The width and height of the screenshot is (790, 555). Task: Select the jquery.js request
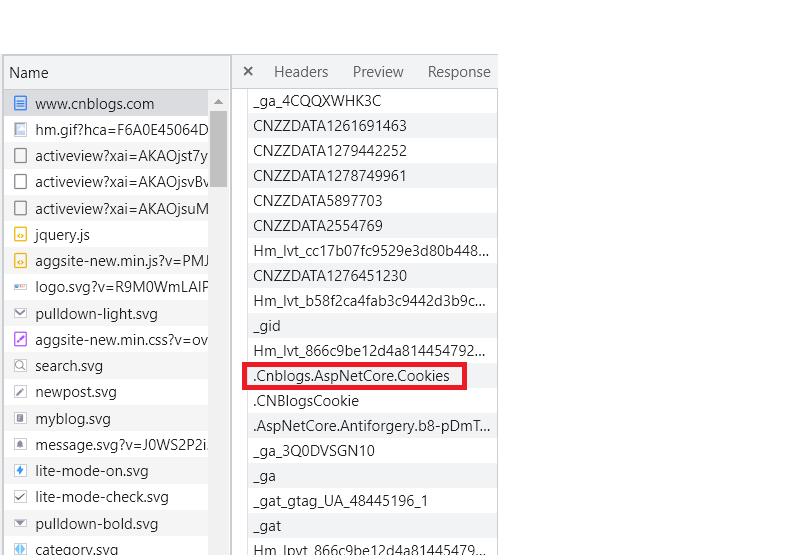(106, 234)
